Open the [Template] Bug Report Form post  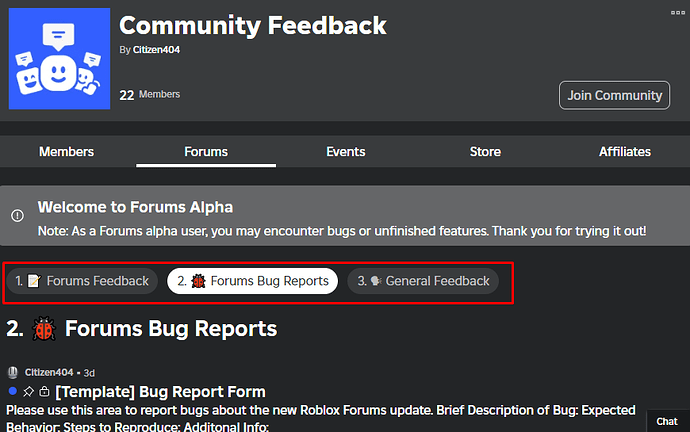coord(160,391)
